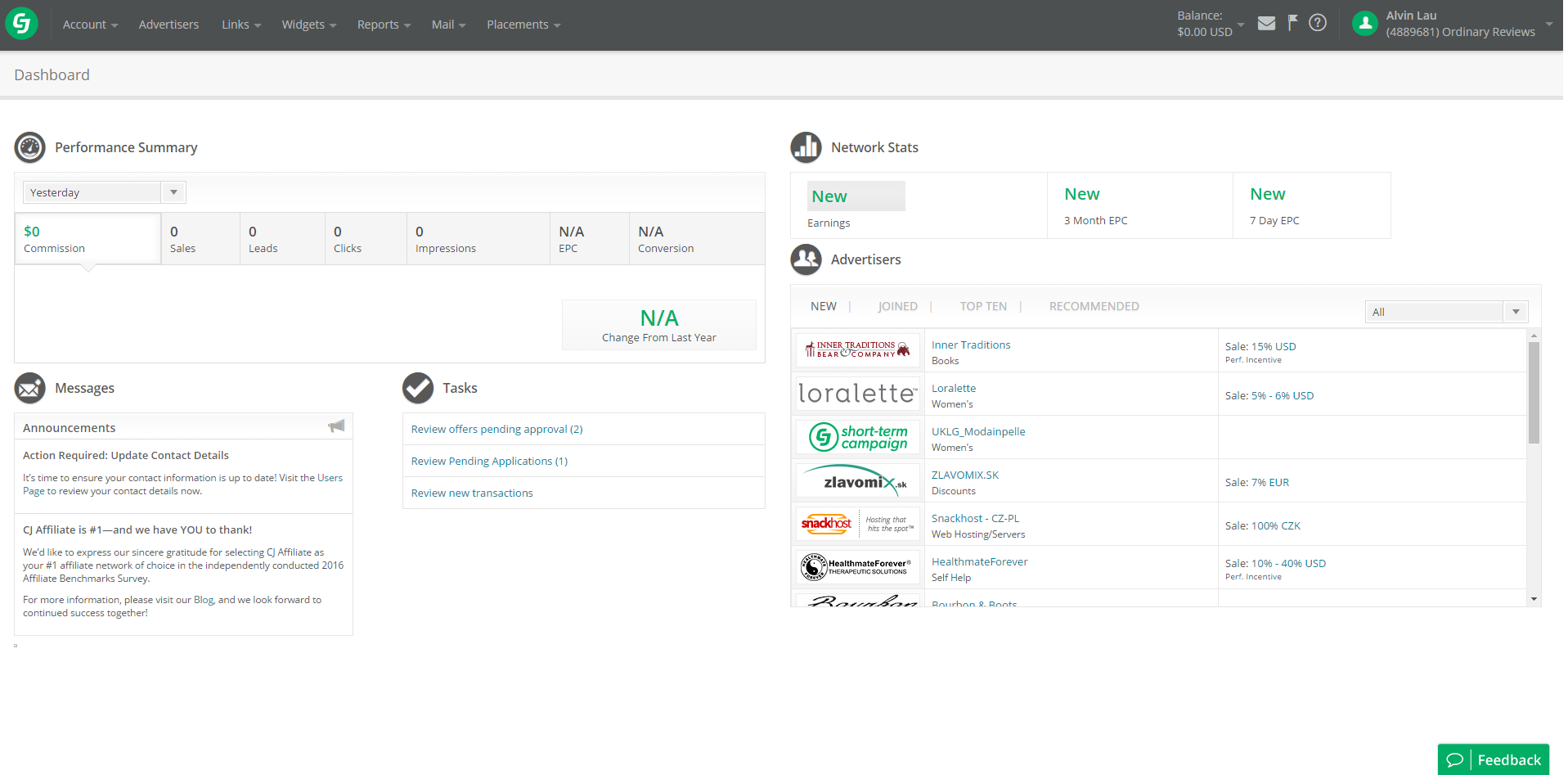Screen dimensions: 1568x775
Task: Select the Commission metric tab
Action: point(88,239)
